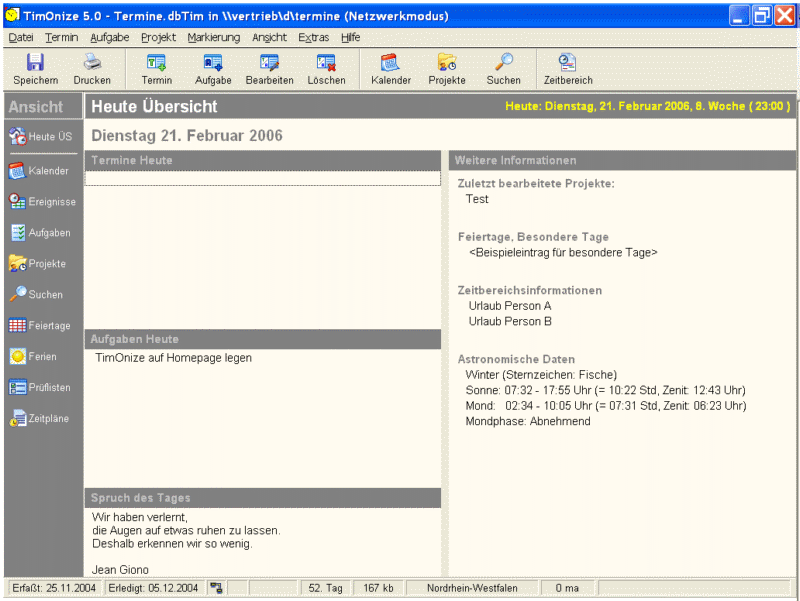Click the 'Spruch des Tages' header

click(x=262, y=498)
